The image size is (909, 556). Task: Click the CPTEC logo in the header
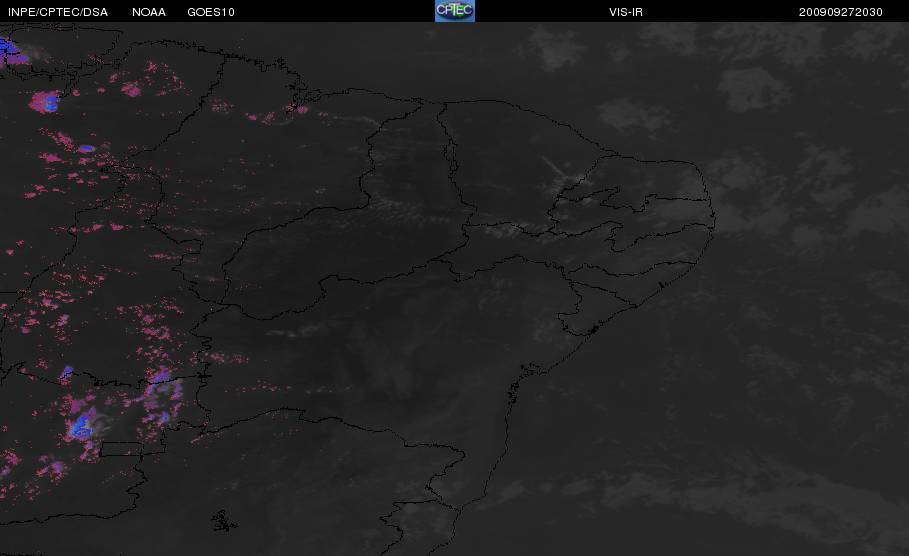coord(454,11)
